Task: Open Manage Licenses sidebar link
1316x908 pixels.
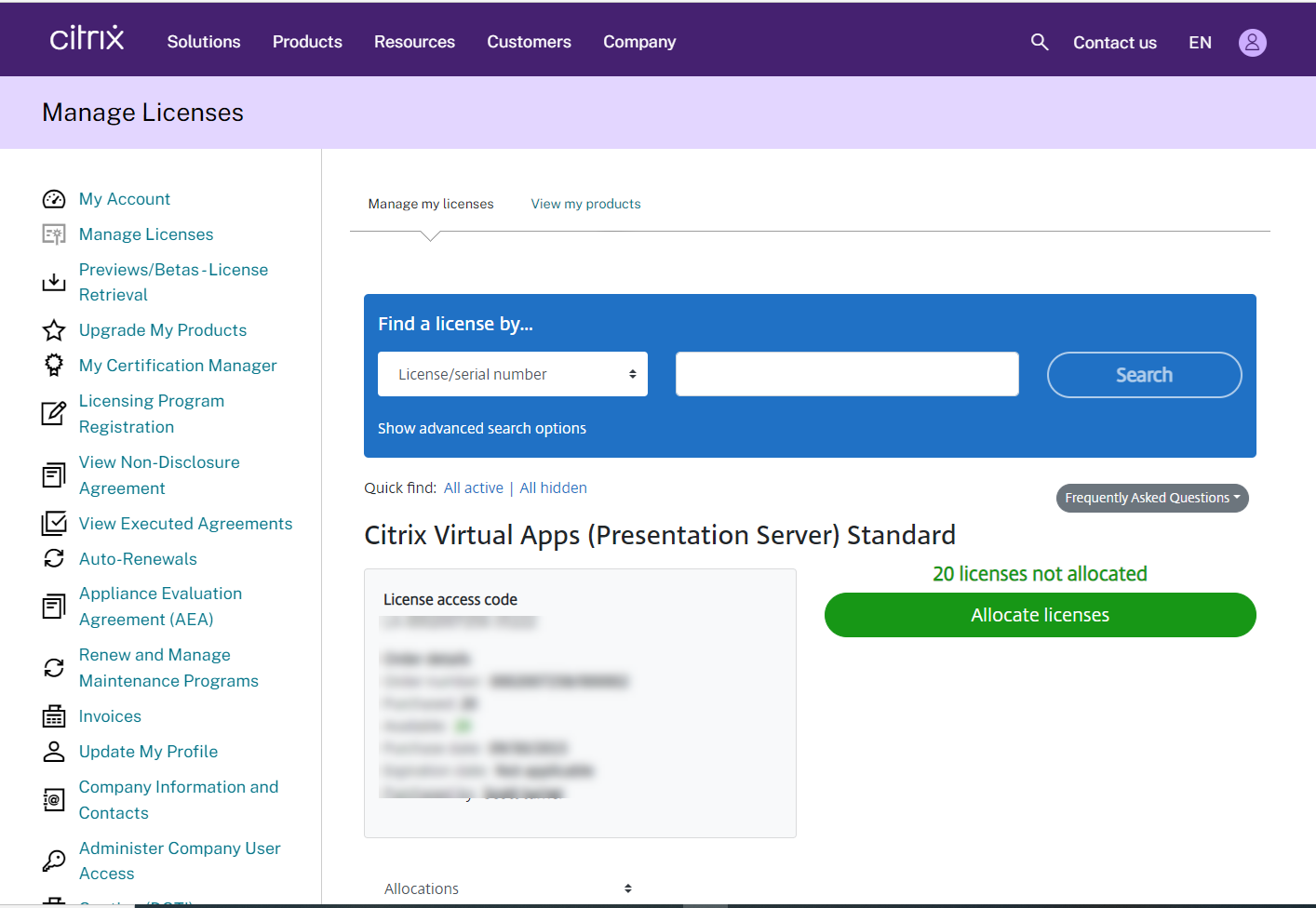Action: tap(146, 234)
